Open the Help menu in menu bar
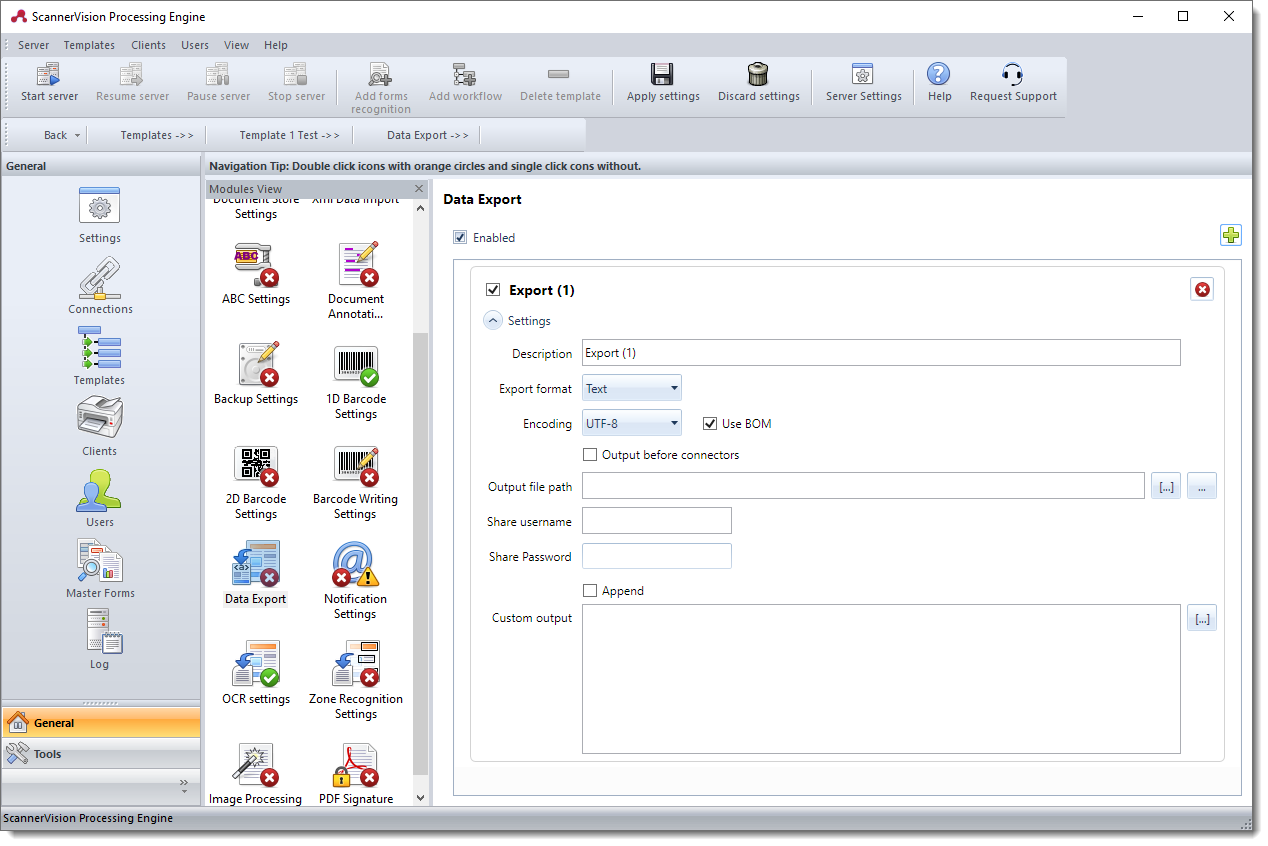This screenshot has width=1268, height=846. point(276,45)
